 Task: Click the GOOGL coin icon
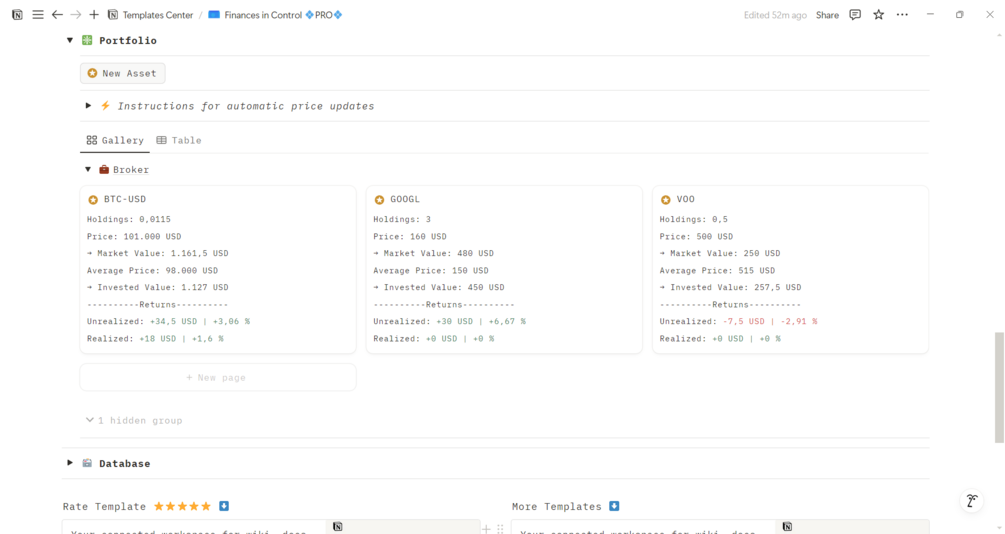tap(379, 200)
